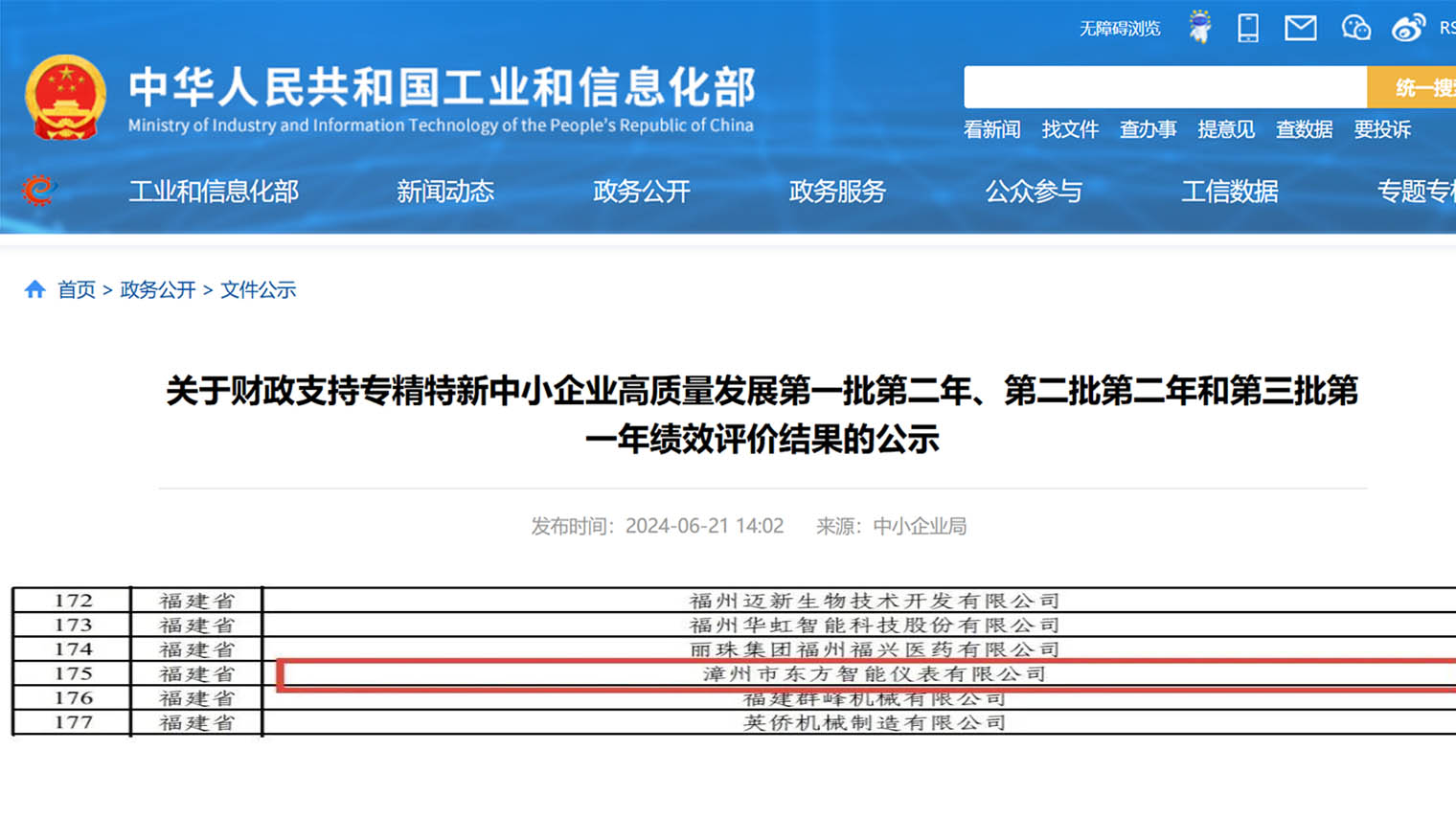Open 工信数据 nav menu
Viewport: 1456px width, 819px height.
[1230, 192]
